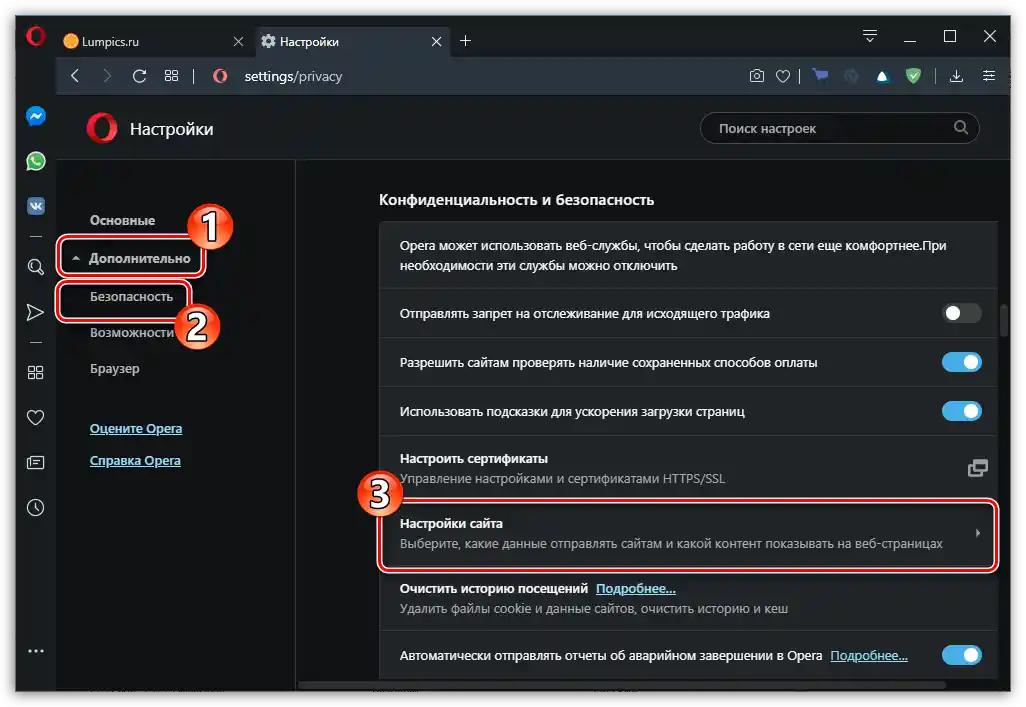Reload the settings page

pos(139,76)
